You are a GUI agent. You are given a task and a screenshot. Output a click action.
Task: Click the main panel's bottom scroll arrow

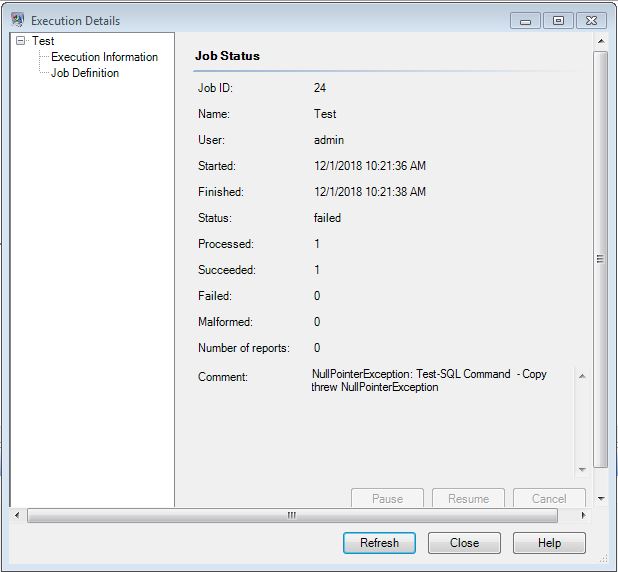(601, 498)
